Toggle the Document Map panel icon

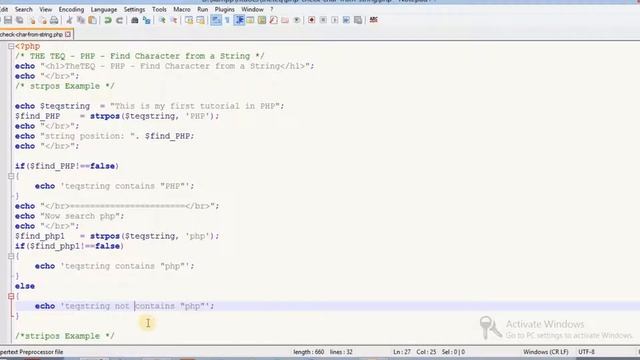262,20
